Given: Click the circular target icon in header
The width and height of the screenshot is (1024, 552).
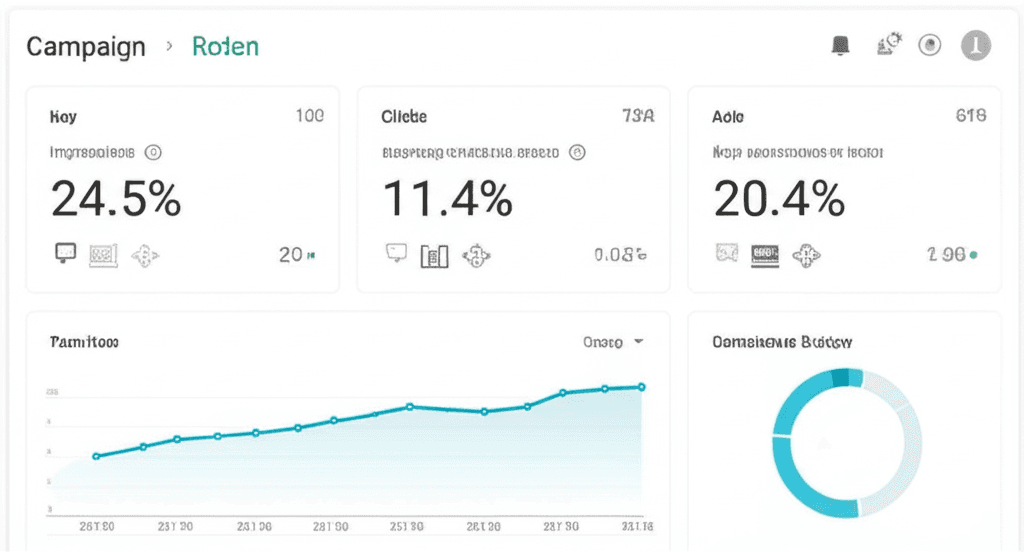Looking at the screenshot, I should click(929, 45).
